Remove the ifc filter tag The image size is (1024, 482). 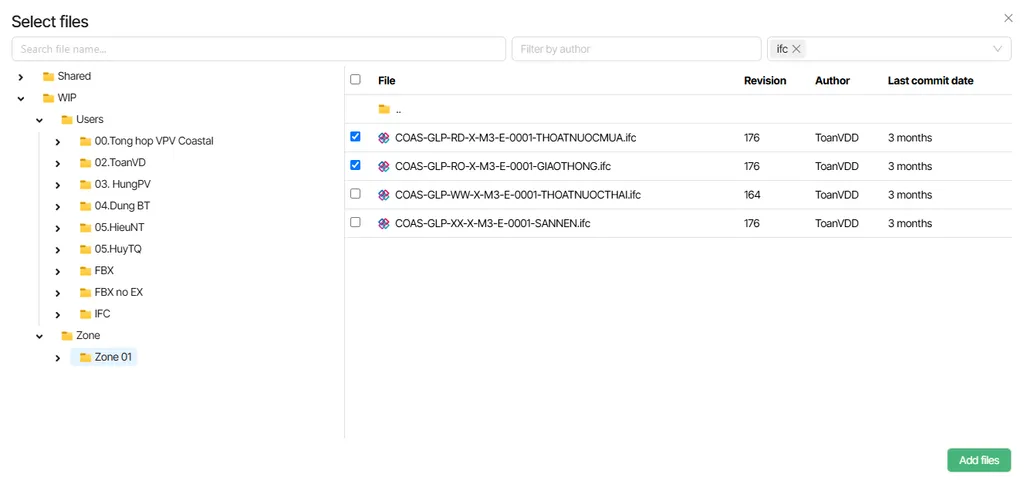[x=796, y=49]
